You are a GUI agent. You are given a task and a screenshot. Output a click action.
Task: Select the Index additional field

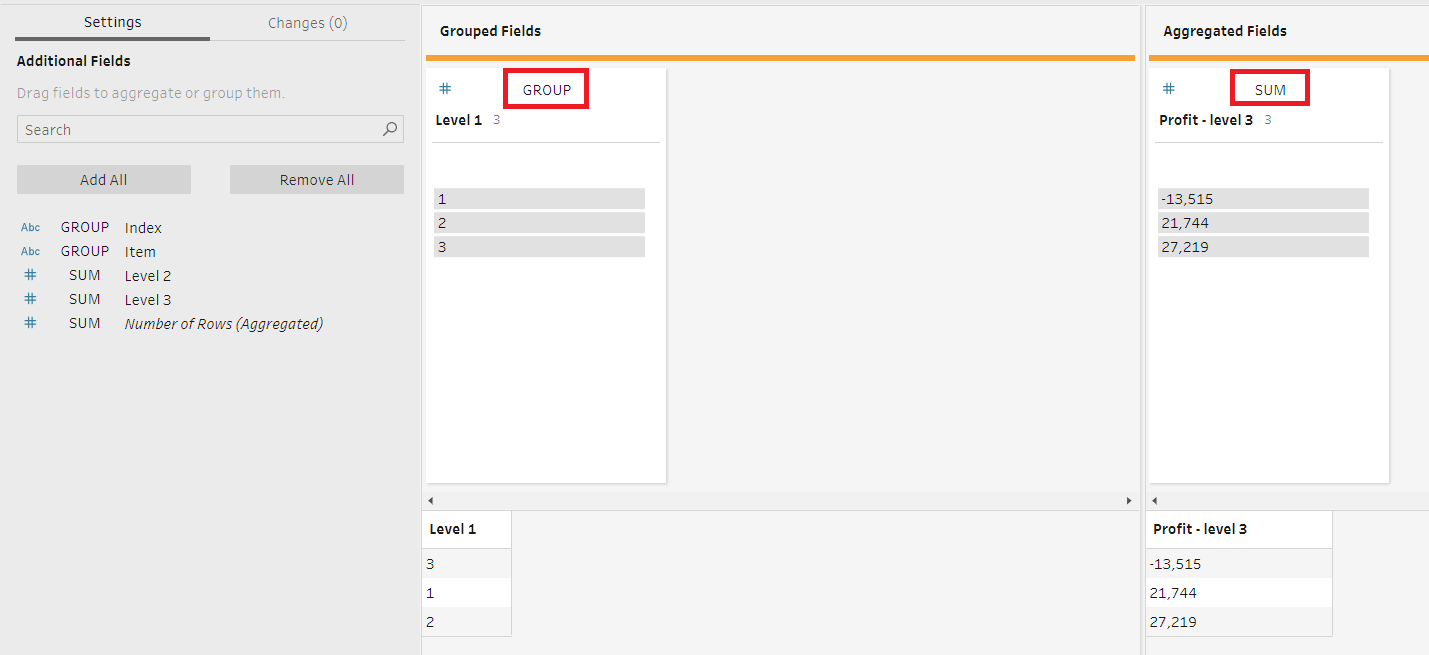click(x=143, y=228)
